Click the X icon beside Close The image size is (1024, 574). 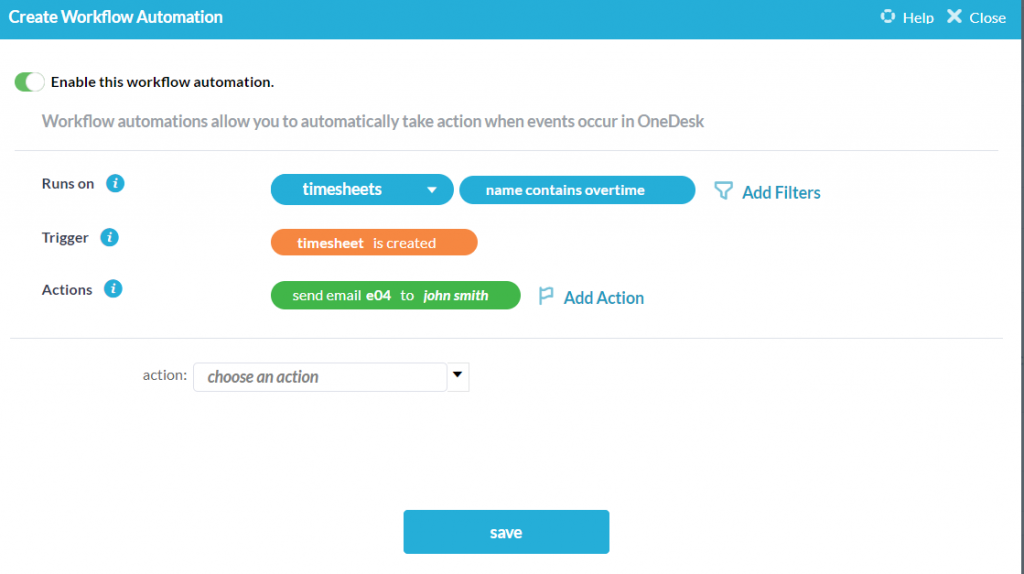point(954,17)
